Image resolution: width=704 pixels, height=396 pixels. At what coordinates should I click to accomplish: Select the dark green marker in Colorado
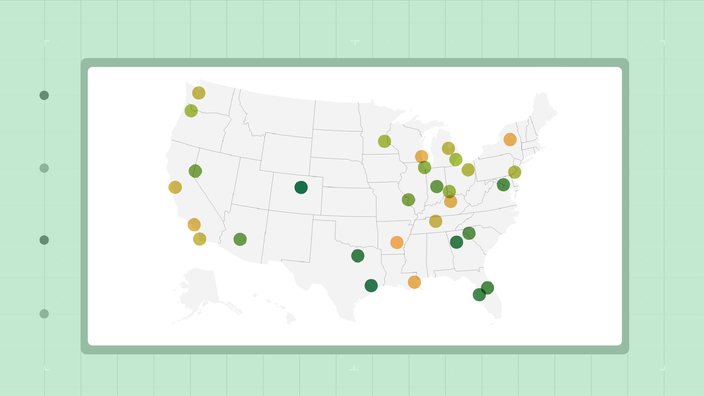301,187
